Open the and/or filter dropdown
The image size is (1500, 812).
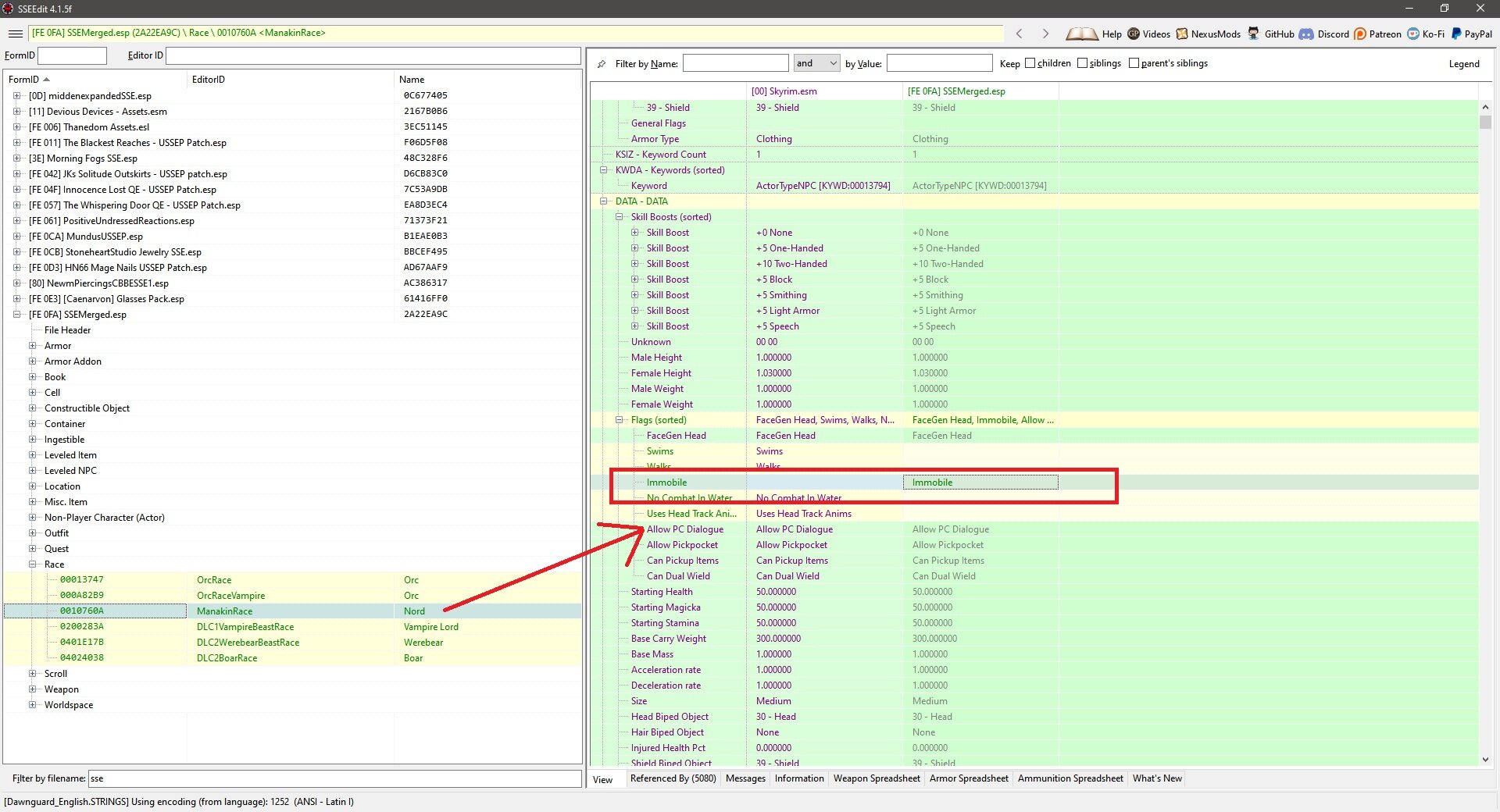coord(816,63)
